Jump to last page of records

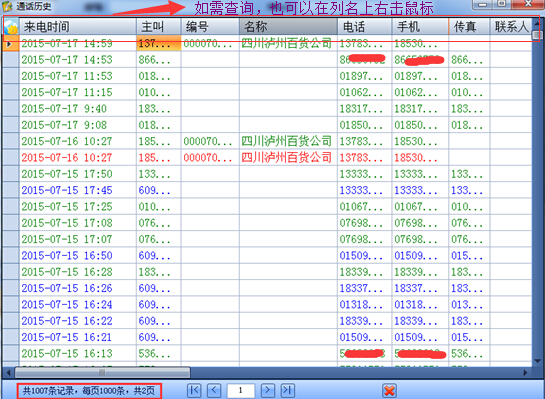pos(288,390)
